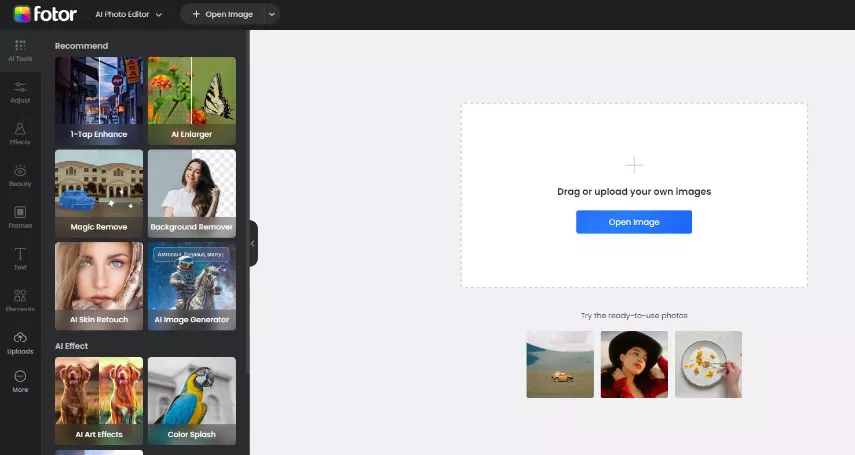Choose the Background Remover tool
This screenshot has height=455, width=855.
[x=192, y=193]
